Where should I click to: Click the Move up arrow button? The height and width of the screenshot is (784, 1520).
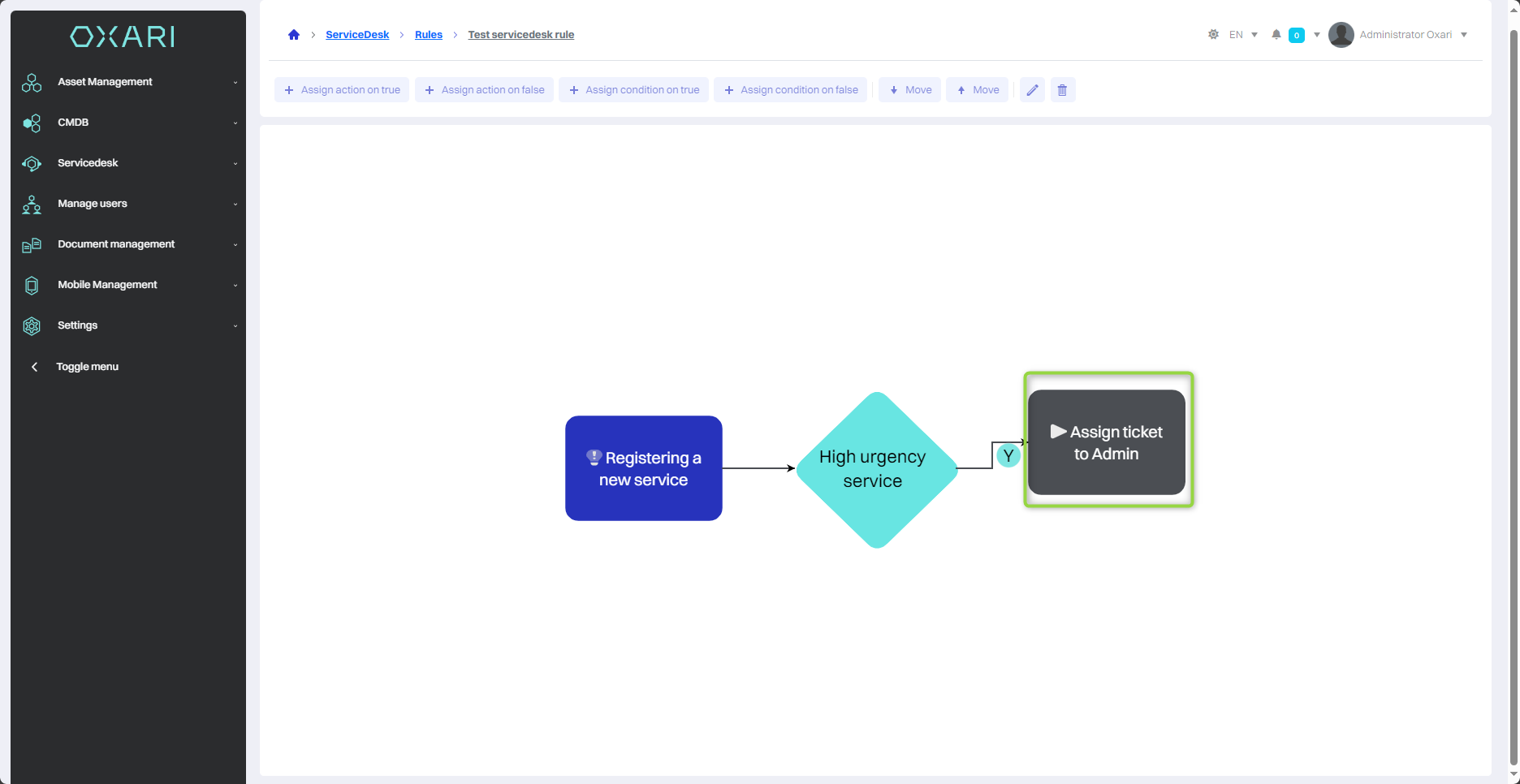click(x=977, y=90)
